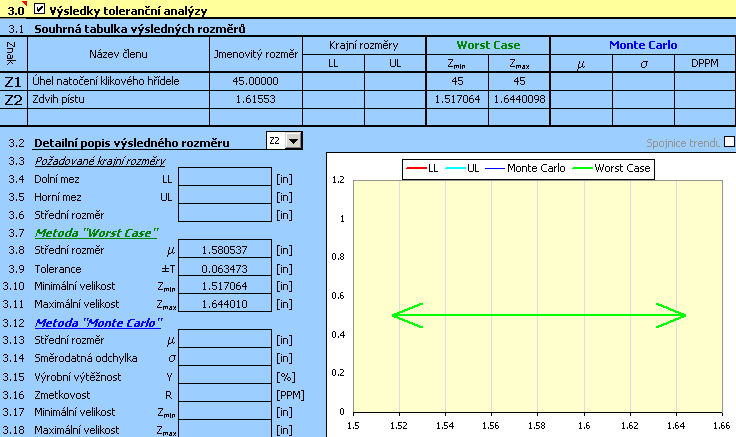736x437 pixels.
Task: Click the LL legend entry in chart
Action: point(422,168)
